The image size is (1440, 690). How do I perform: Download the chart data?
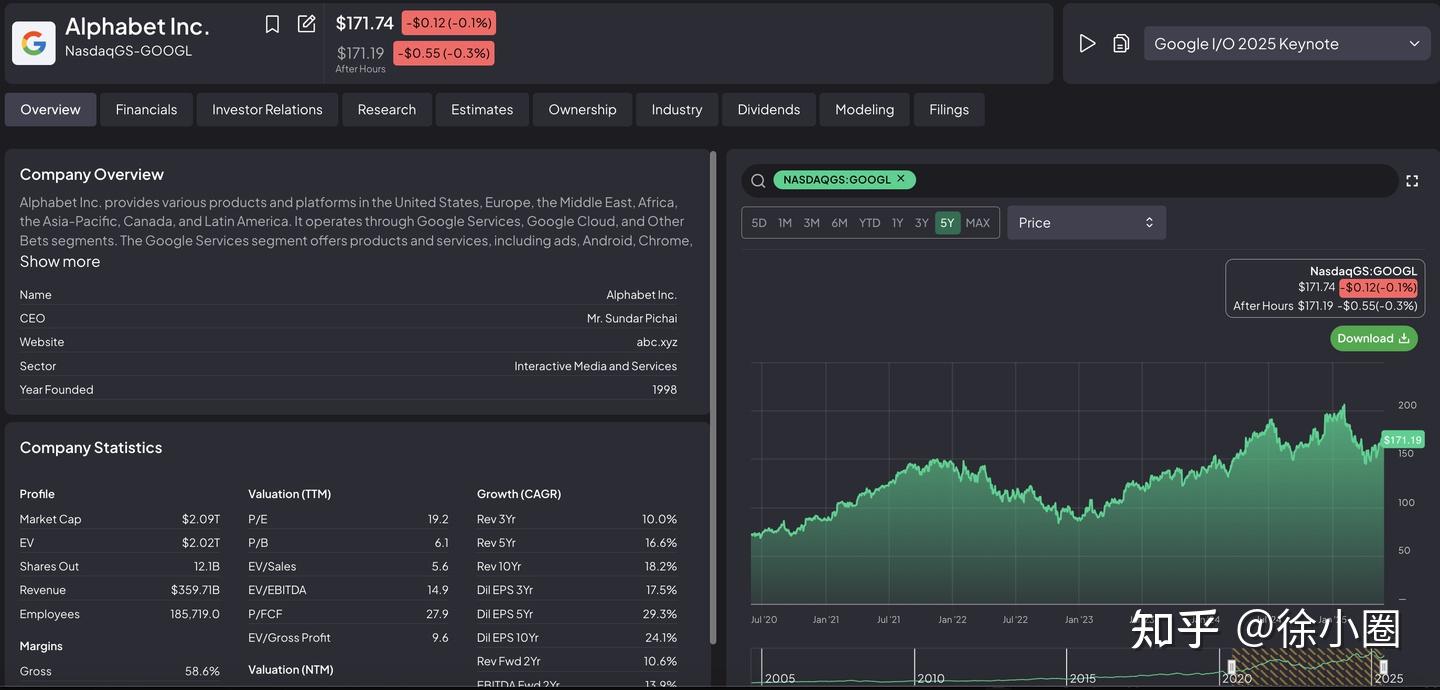1374,338
